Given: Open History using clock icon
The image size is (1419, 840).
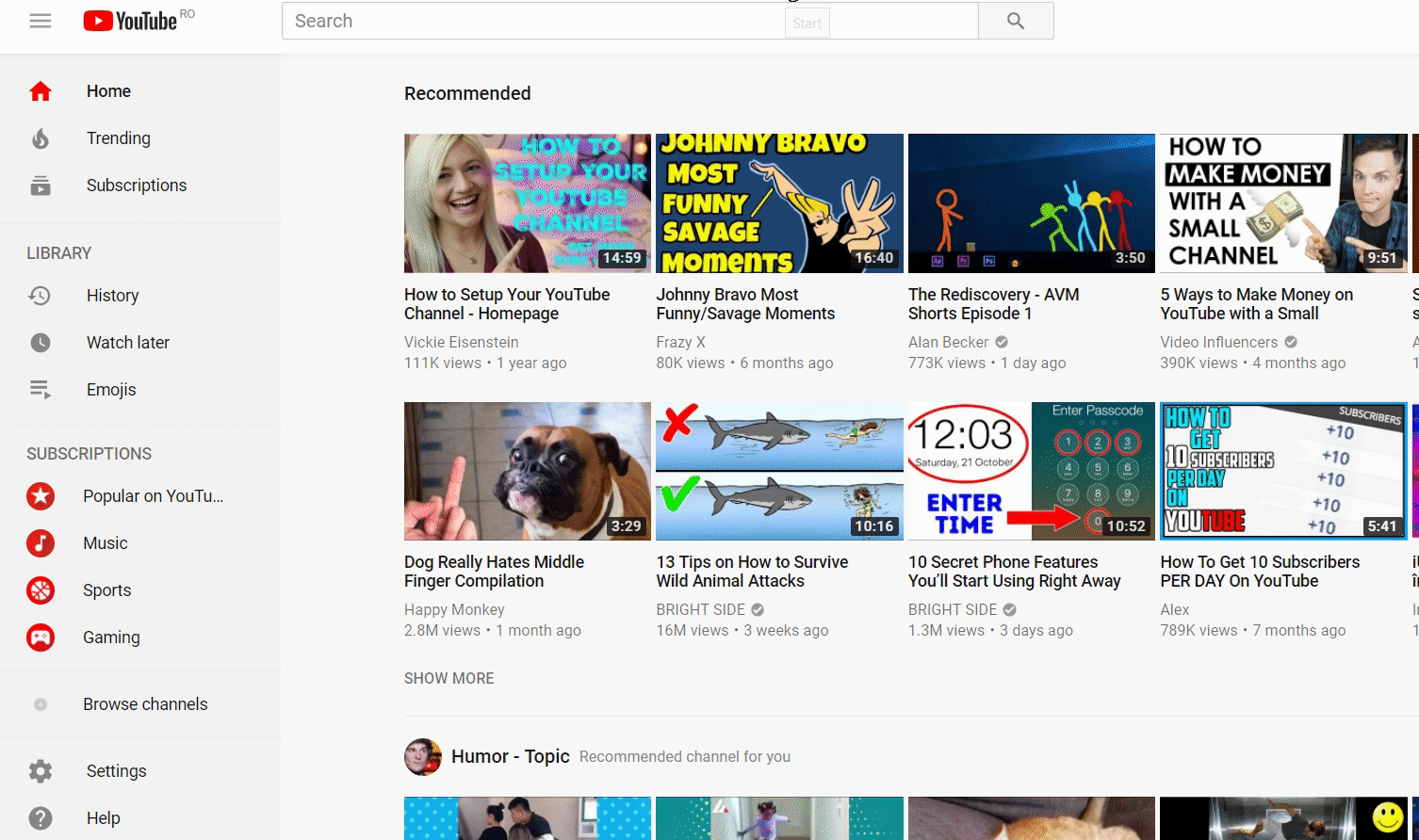Looking at the screenshot, I should click(x=41, y=296).
